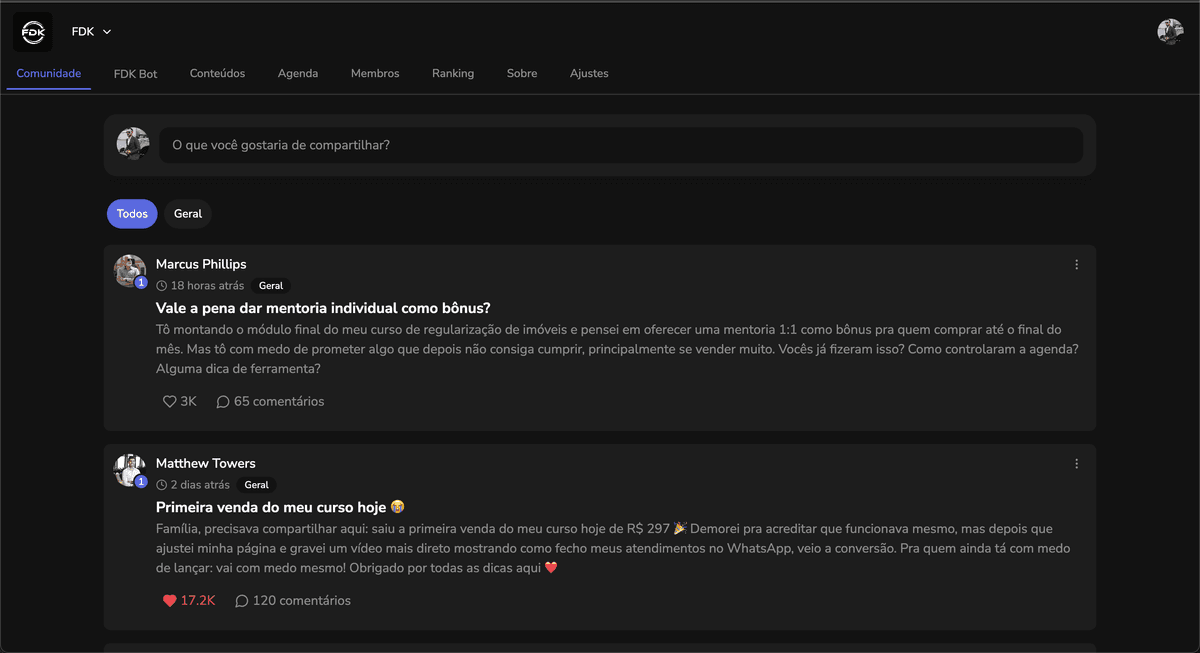Click the clock icon showing 18 horas atrás
This screenshot has width=1200, height=653.
[161, 285]
